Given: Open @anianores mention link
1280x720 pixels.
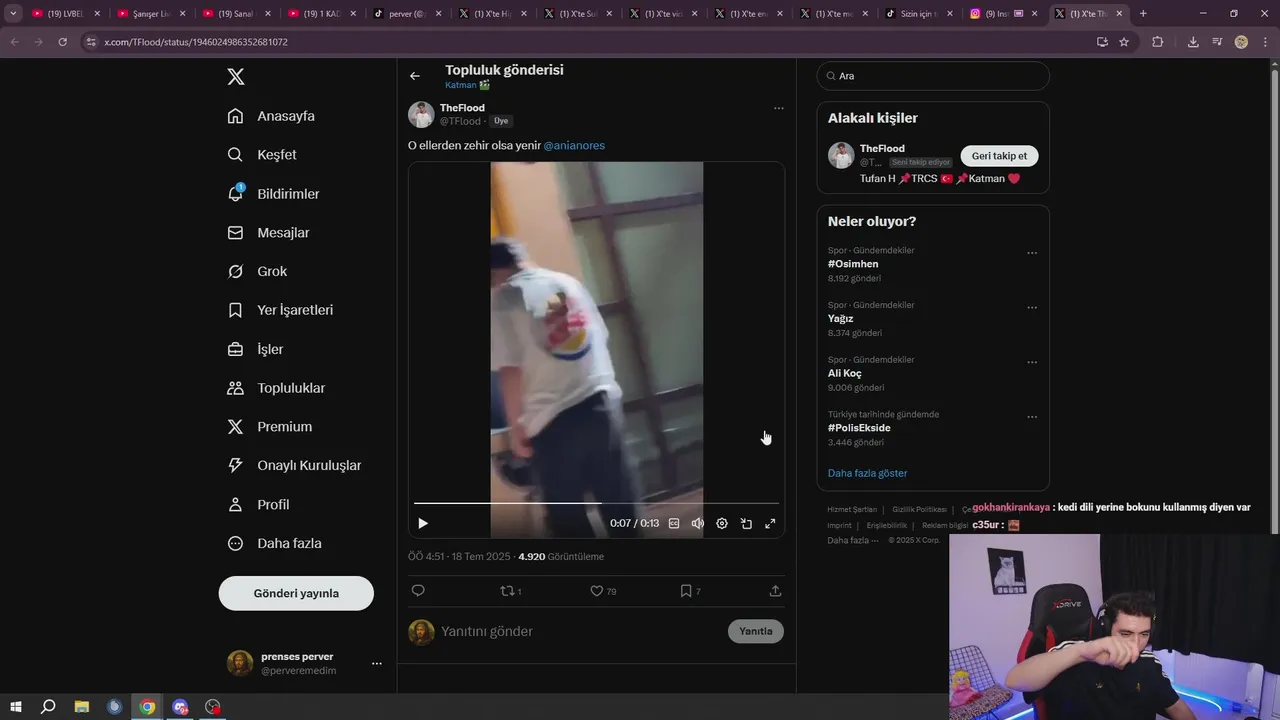Looking at the screenshot, I should [x=574, y=146].
